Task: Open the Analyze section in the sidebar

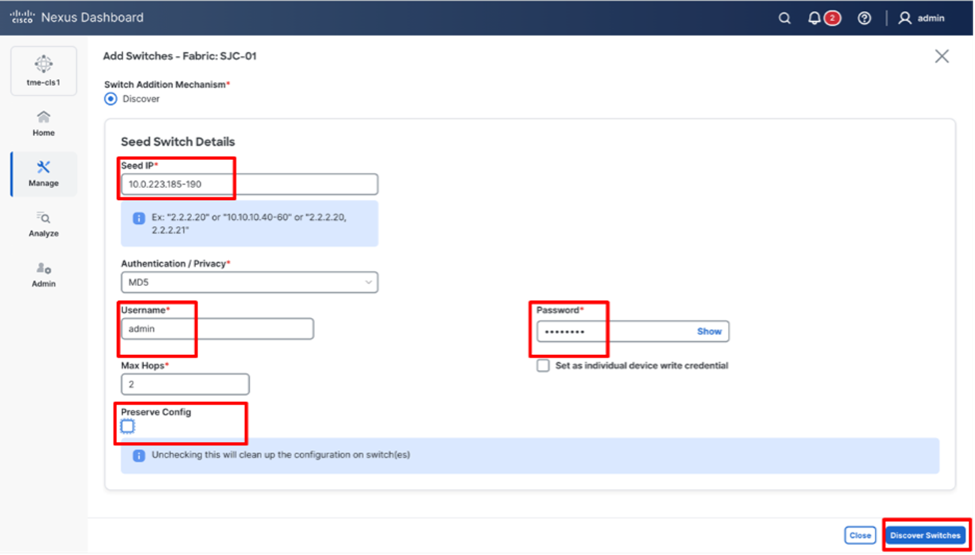Action: click(44, 224)
